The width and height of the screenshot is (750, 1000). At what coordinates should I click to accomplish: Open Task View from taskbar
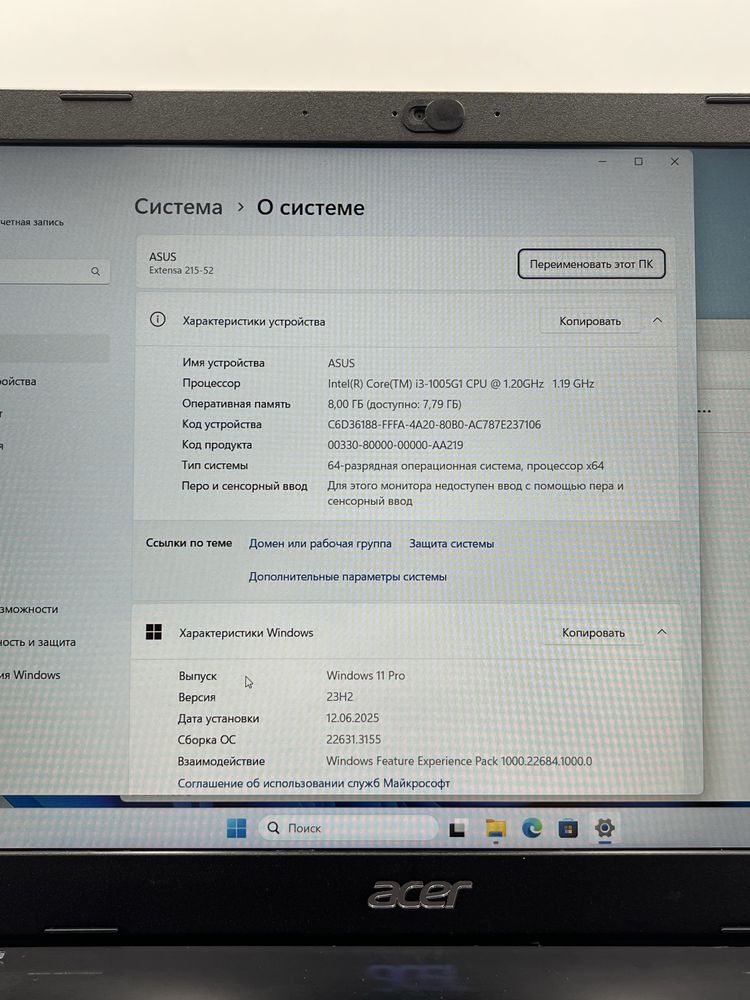point(457,828)
